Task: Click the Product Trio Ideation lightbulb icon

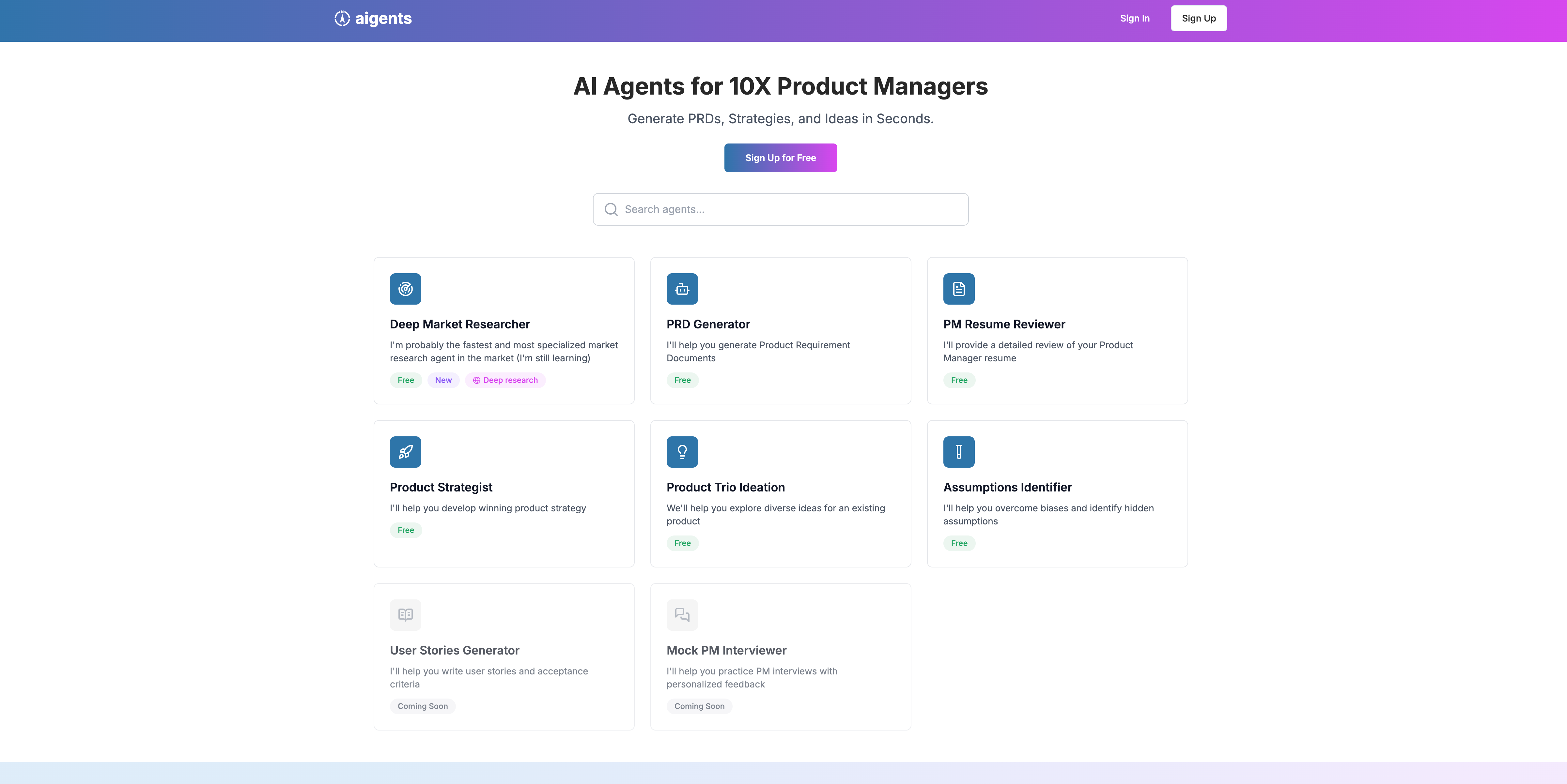Action: tap(682, 452)
